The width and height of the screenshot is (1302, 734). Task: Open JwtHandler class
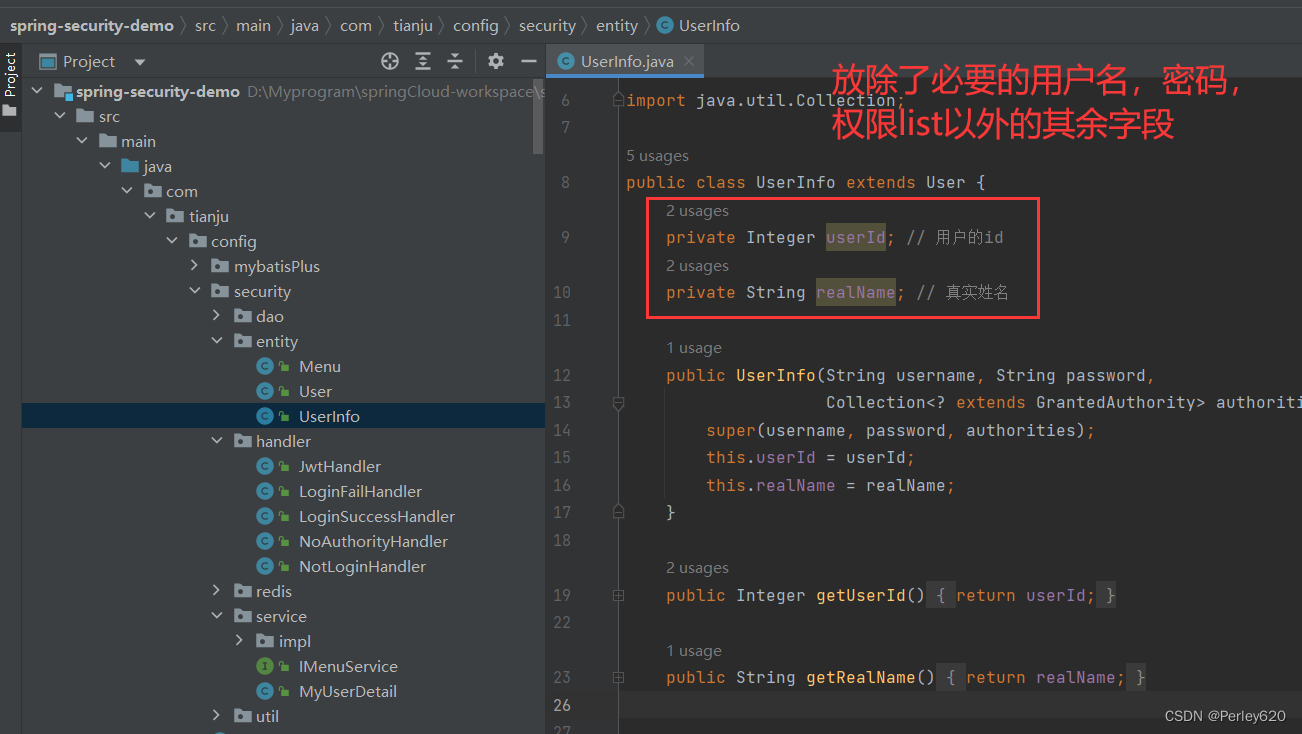339,466
